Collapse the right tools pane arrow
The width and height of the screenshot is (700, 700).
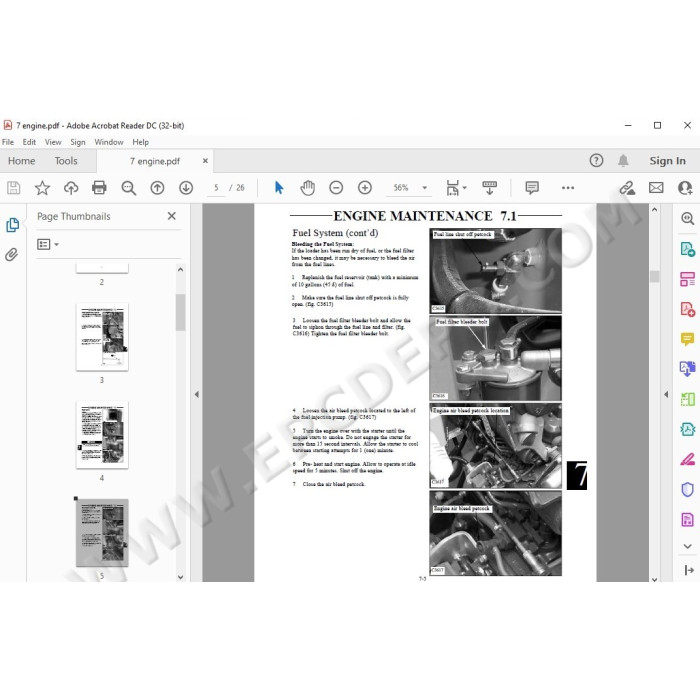[x=666, y=394]
